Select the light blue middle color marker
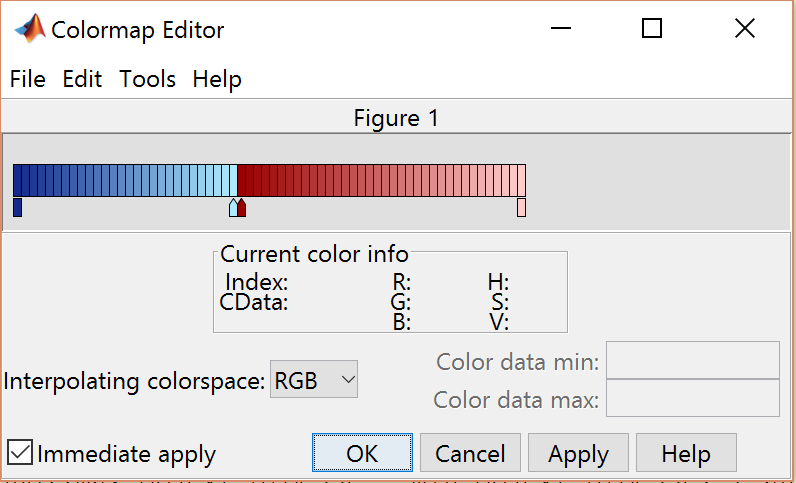 coord(233,208)
